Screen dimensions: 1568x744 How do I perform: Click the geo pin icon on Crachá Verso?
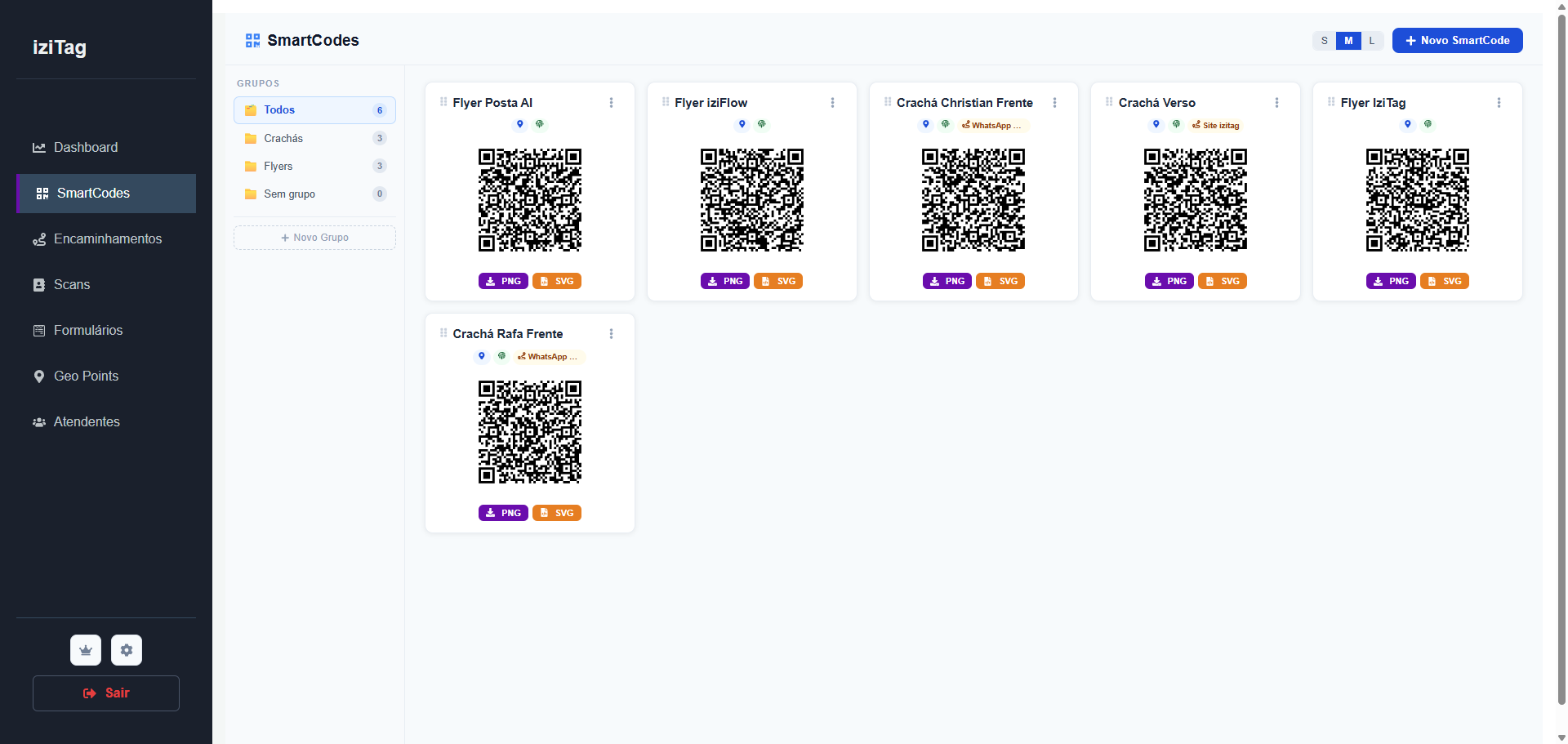[1156, 125]
